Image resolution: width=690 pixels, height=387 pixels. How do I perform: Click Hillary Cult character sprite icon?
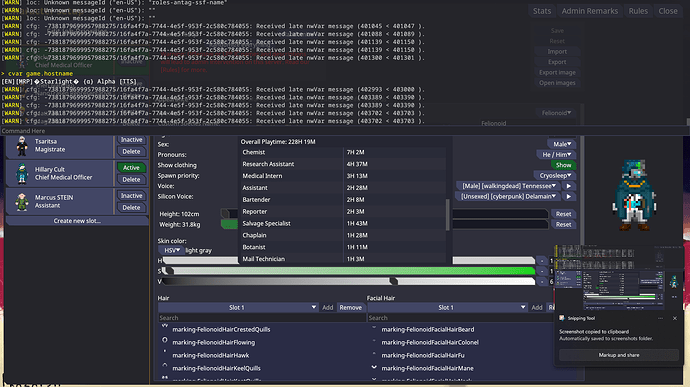(22, 173)
